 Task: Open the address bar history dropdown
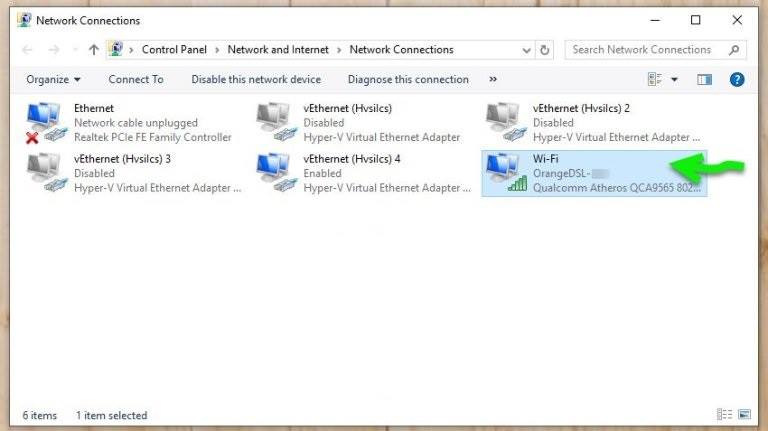[527, 50]
